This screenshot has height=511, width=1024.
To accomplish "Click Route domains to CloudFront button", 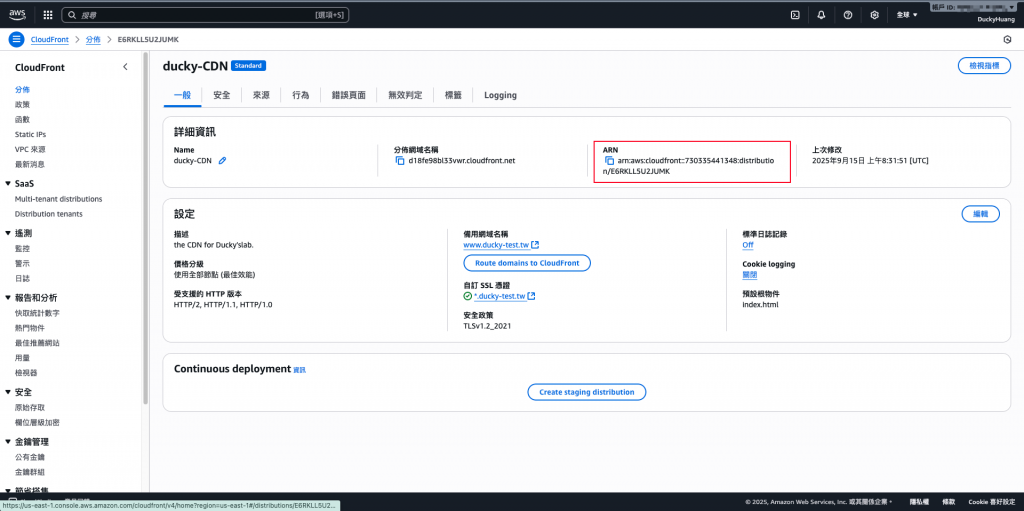I will [527, 263].
